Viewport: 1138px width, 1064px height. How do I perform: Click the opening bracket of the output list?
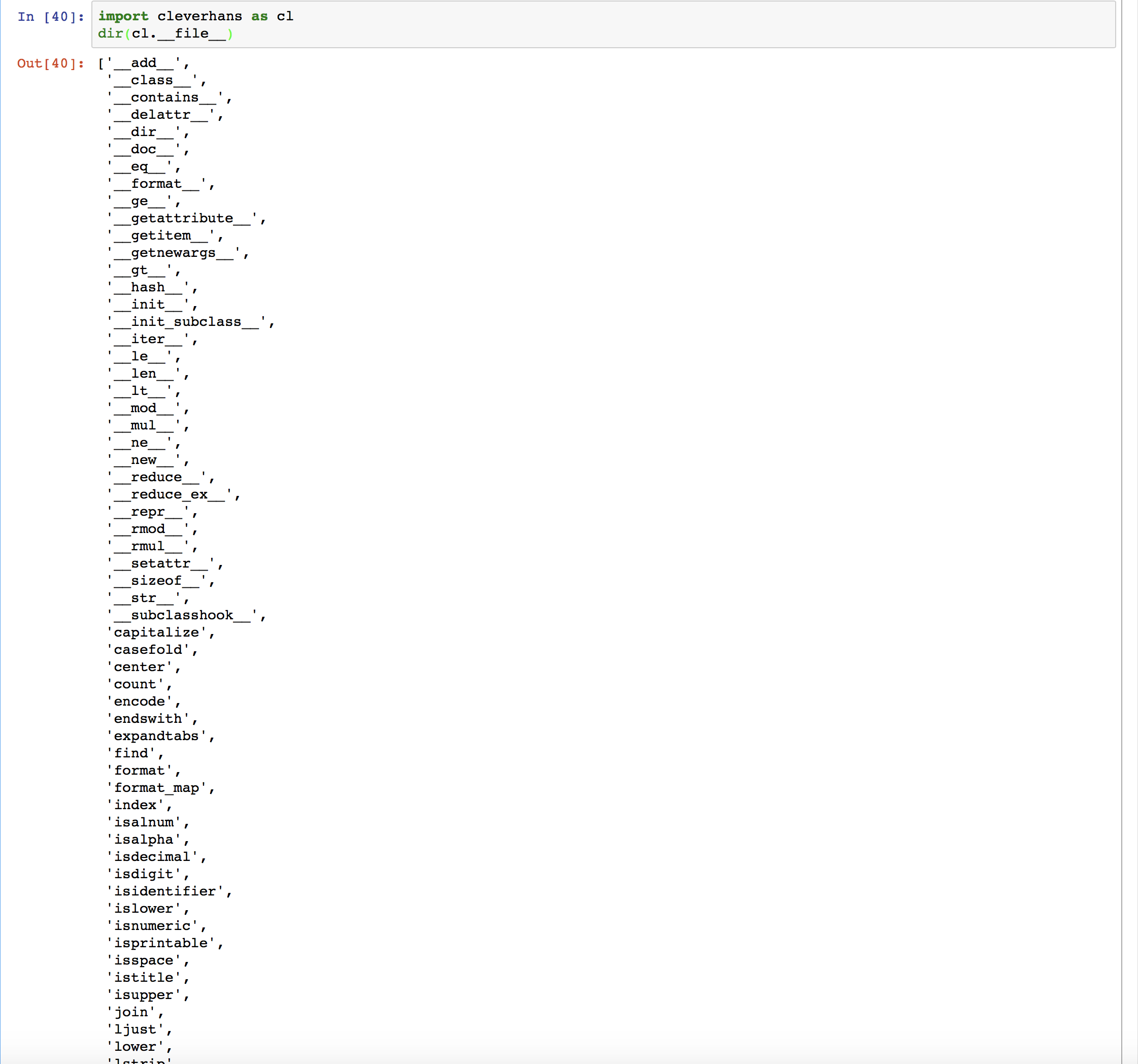point(102,63)
